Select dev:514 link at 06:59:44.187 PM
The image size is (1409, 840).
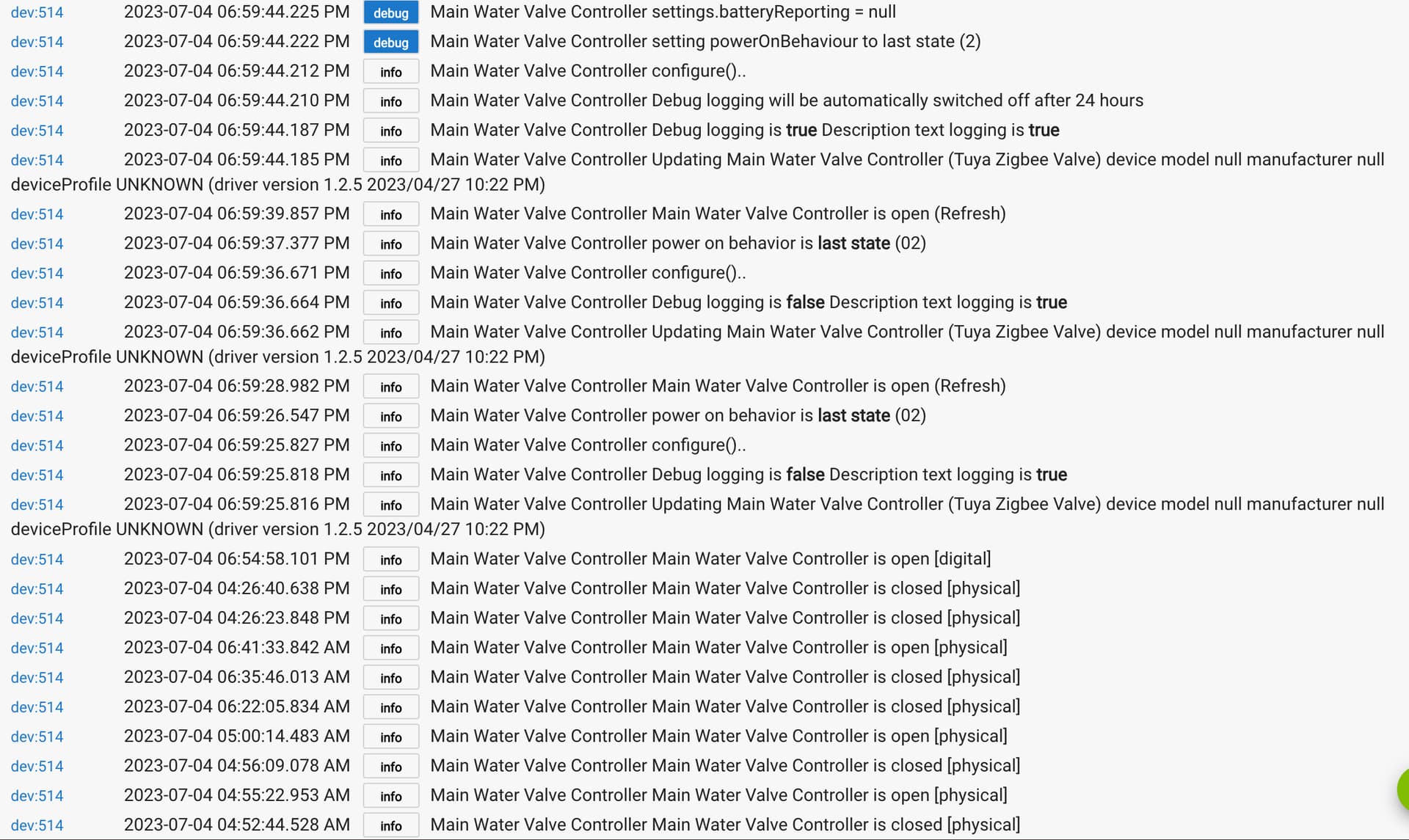coord(37,131)
